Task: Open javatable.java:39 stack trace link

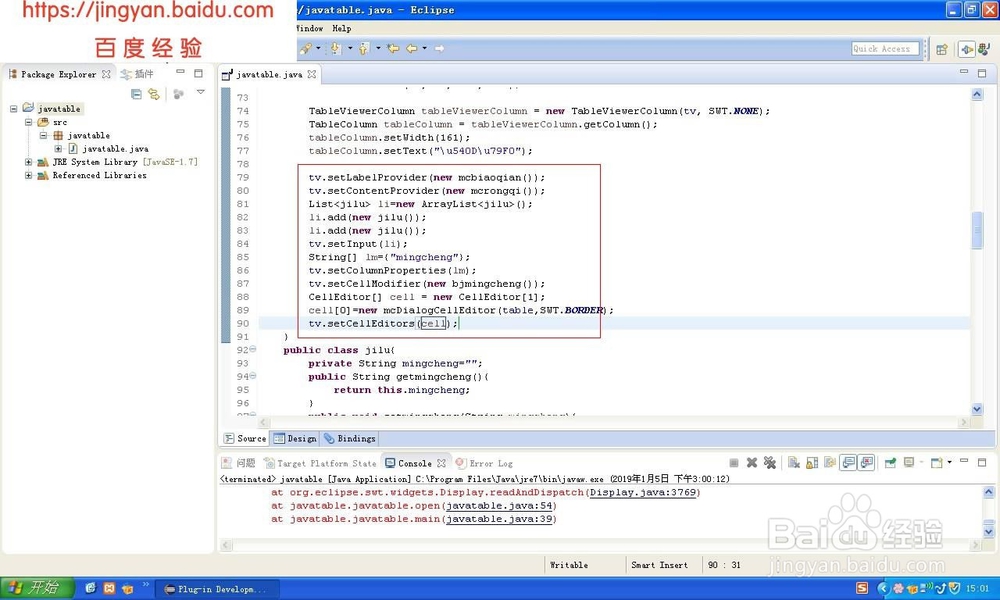Action: click(499, 519)
